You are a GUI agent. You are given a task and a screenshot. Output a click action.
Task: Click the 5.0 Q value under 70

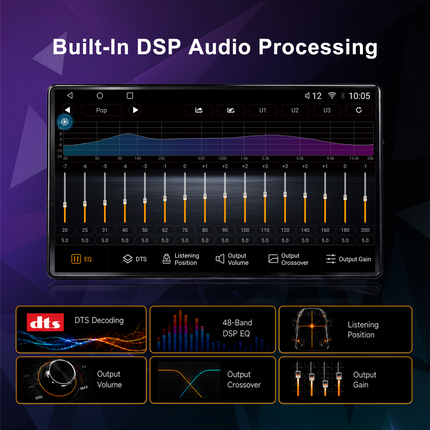click(185, 240)
